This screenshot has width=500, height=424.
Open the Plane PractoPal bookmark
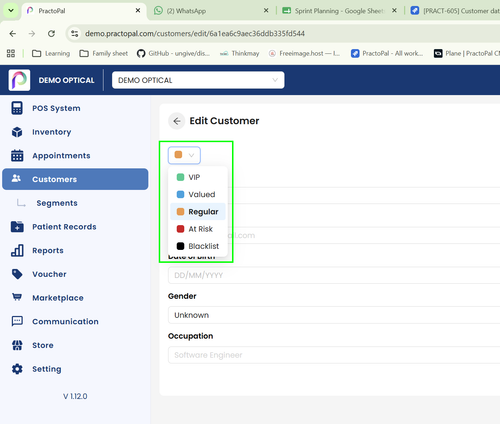coord(467,53)
